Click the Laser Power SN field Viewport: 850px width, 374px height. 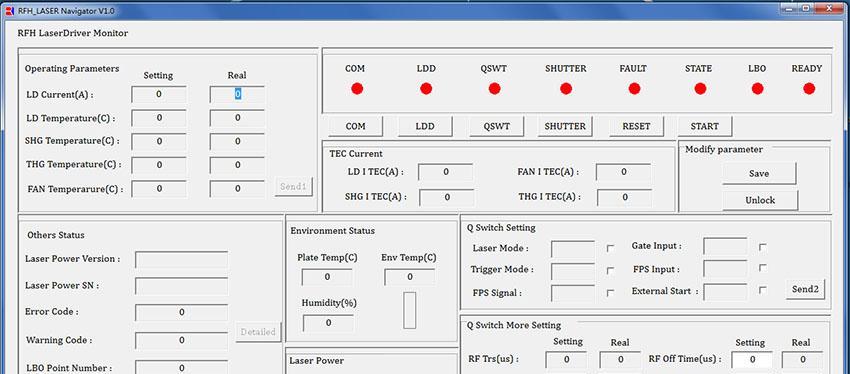coord(182,286)
